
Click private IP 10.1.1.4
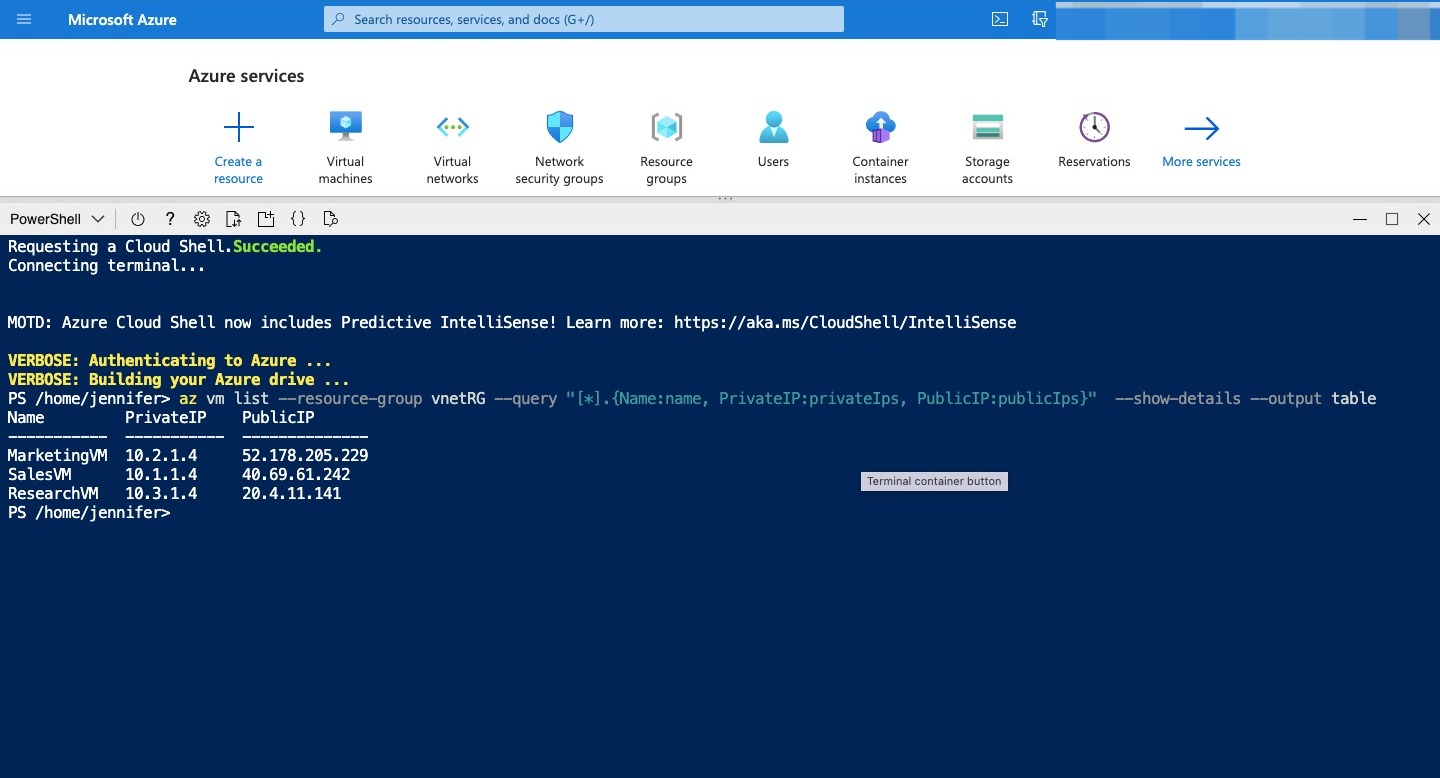(x=161, y=474)
